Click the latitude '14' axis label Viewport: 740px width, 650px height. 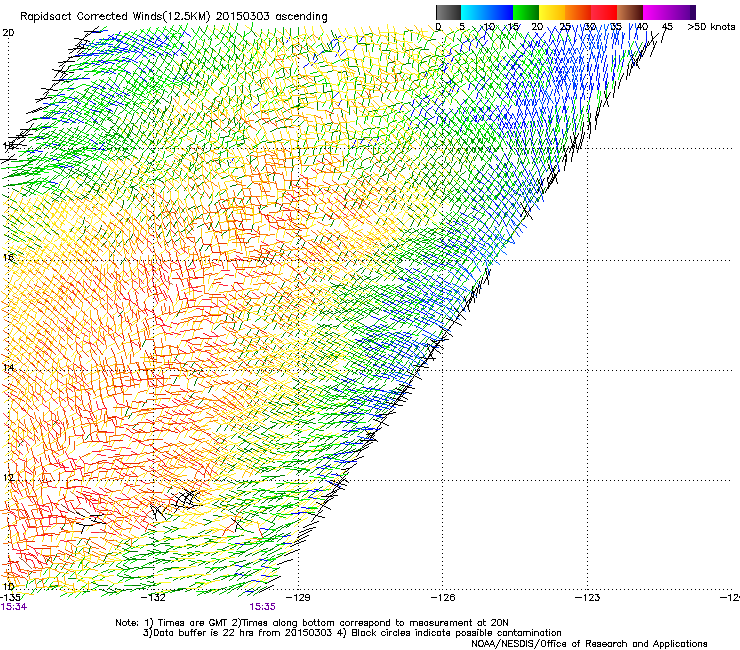click(x=8, y=367)
